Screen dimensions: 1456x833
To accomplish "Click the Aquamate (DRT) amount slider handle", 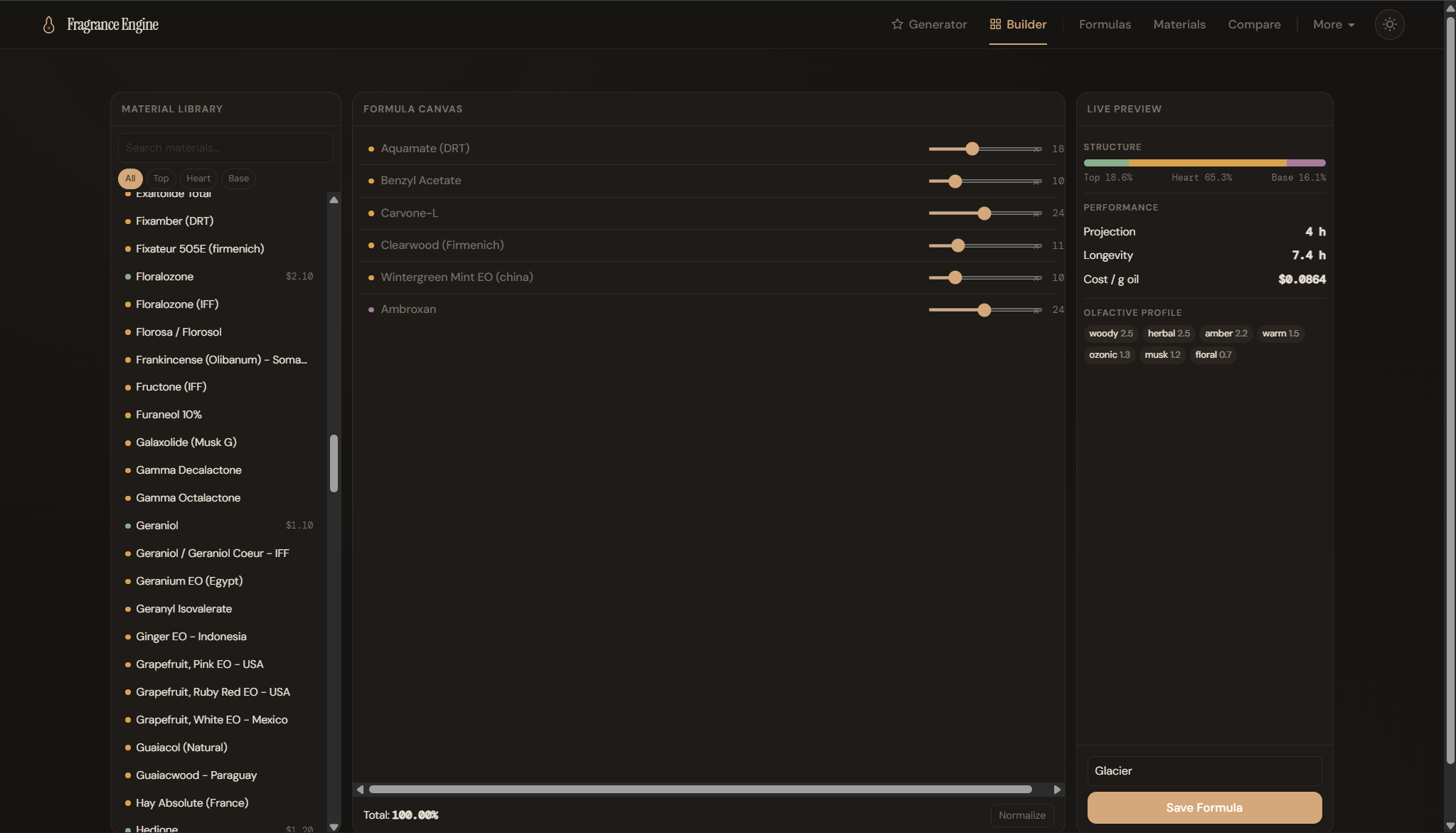I will pyautogui.click(x=972, y=149).
